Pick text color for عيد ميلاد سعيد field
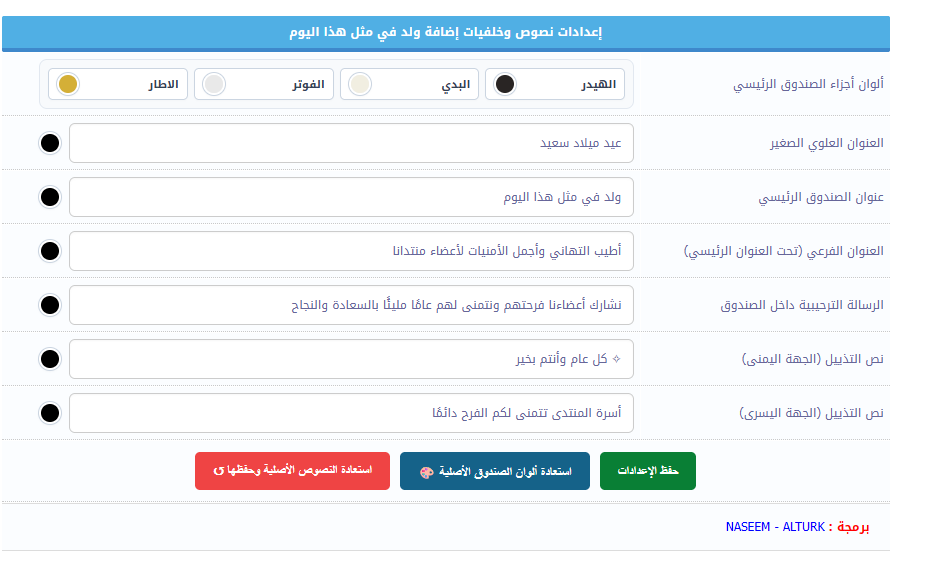 tap(50, 143)
